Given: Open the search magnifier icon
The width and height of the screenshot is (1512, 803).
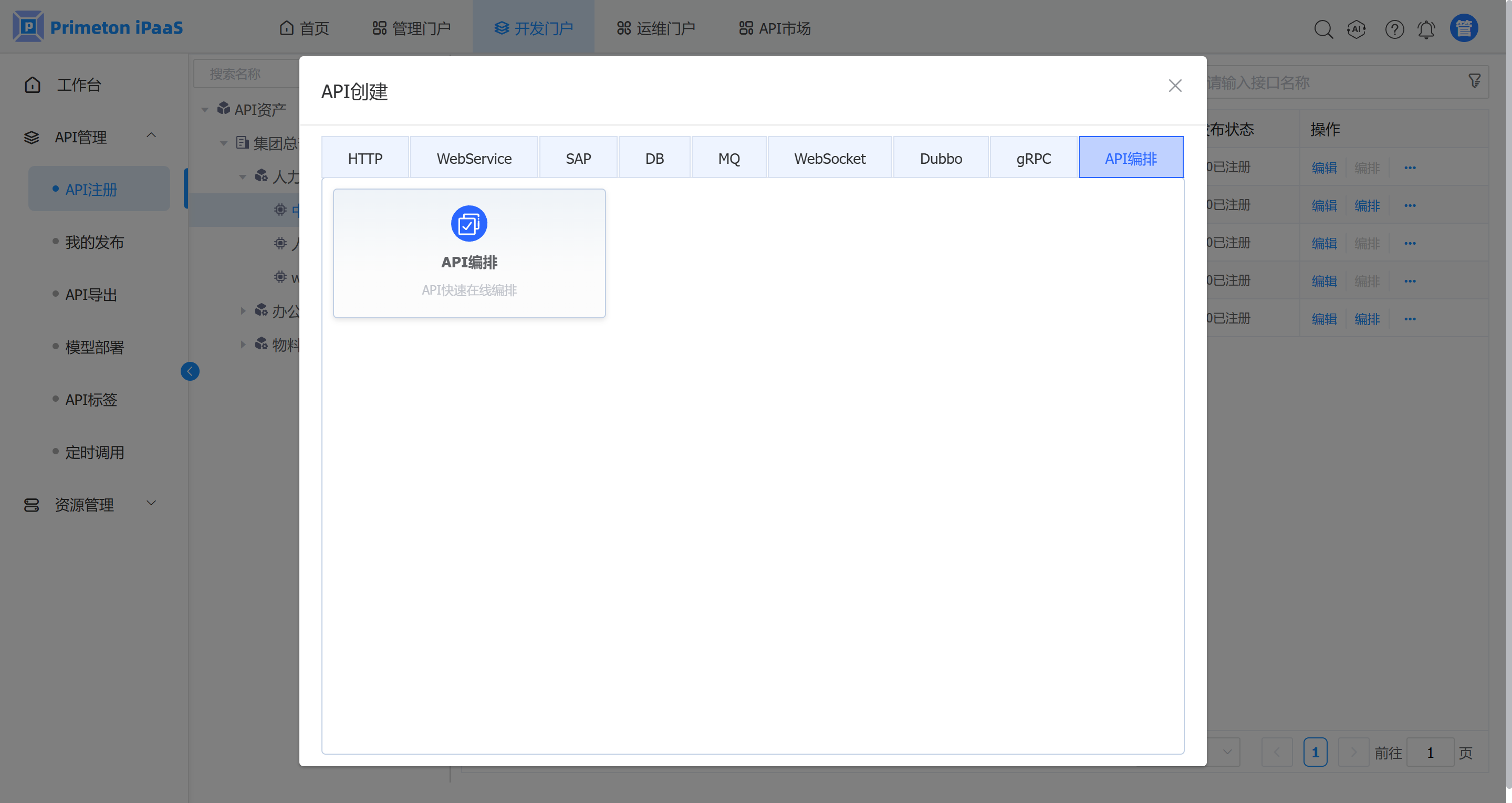Looking at the screenshot, I should pyautogui.click(x=1323, y=29).
